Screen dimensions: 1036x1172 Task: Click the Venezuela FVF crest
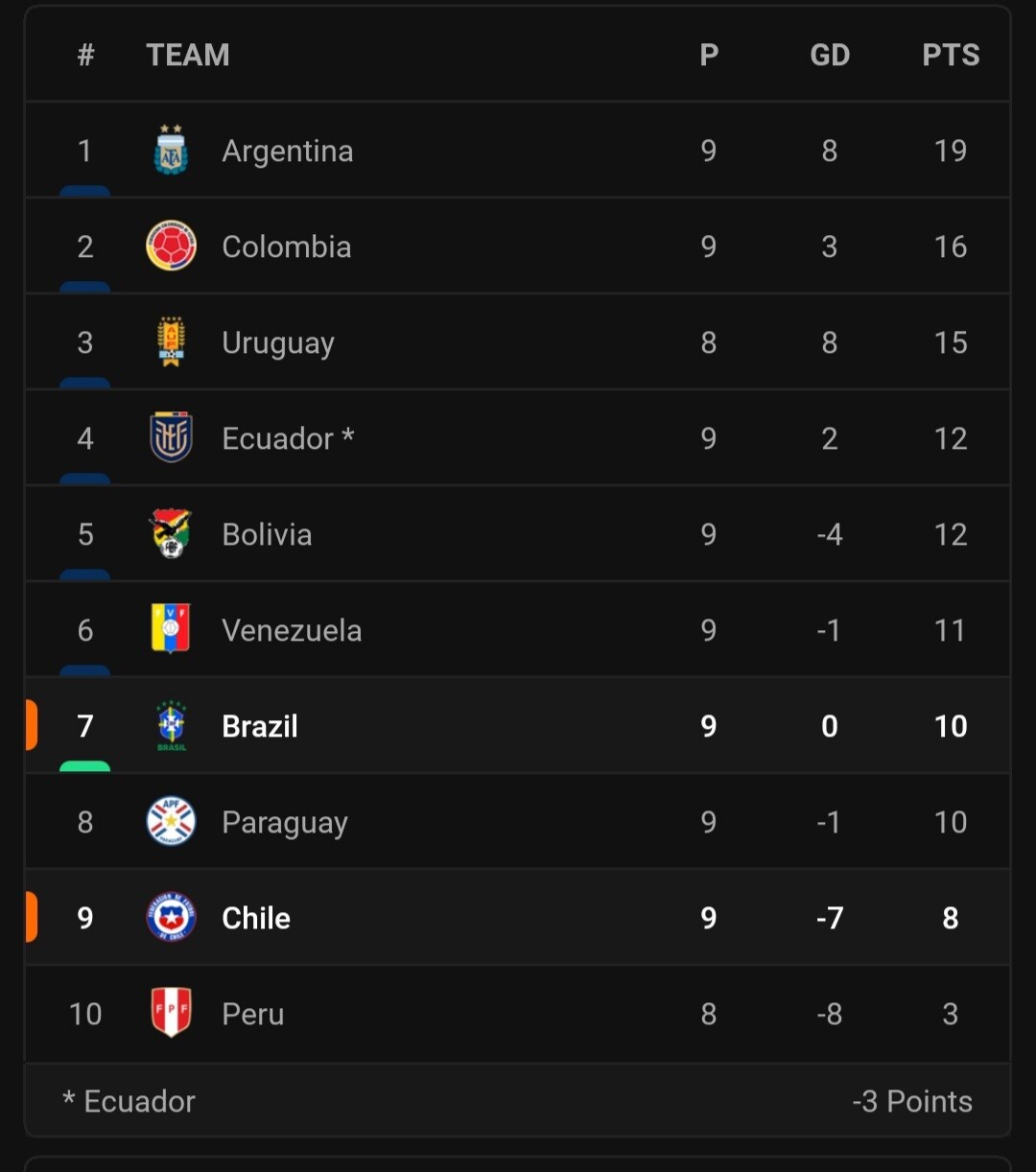pos(171,630)
